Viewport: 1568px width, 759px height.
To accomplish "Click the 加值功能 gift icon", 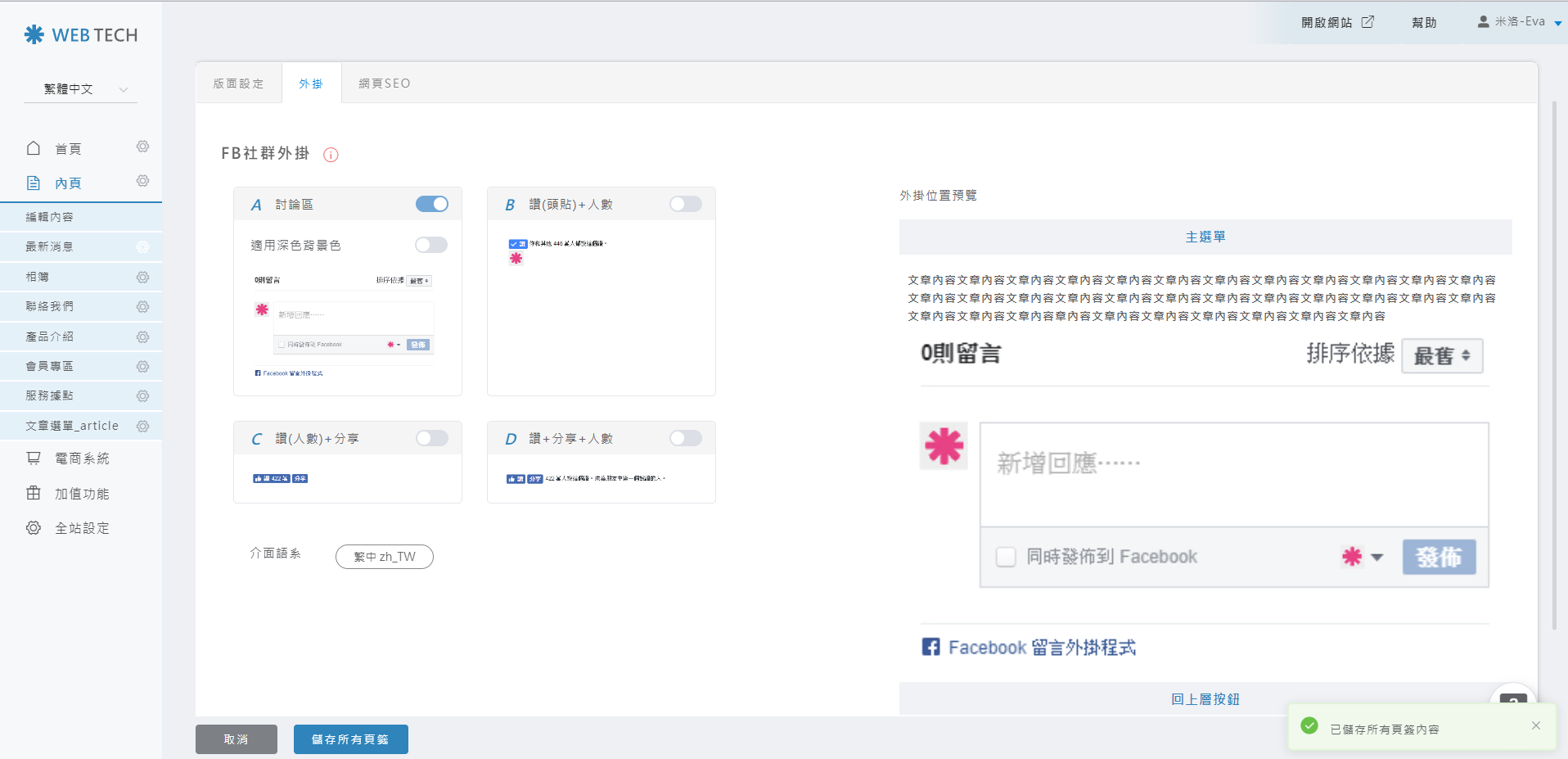I will coord(34,493).
